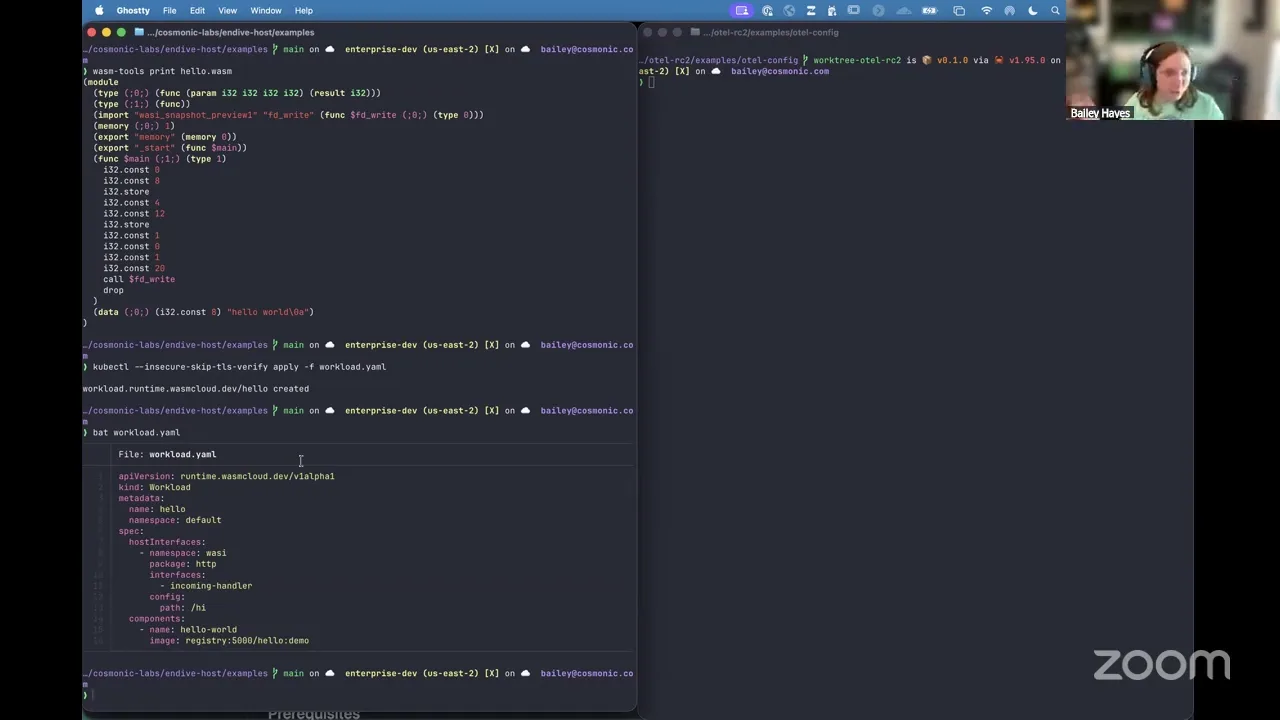Open the Ghostty application menu
This screenshot has width=1280, height=720.
click(x=133, y=10)
